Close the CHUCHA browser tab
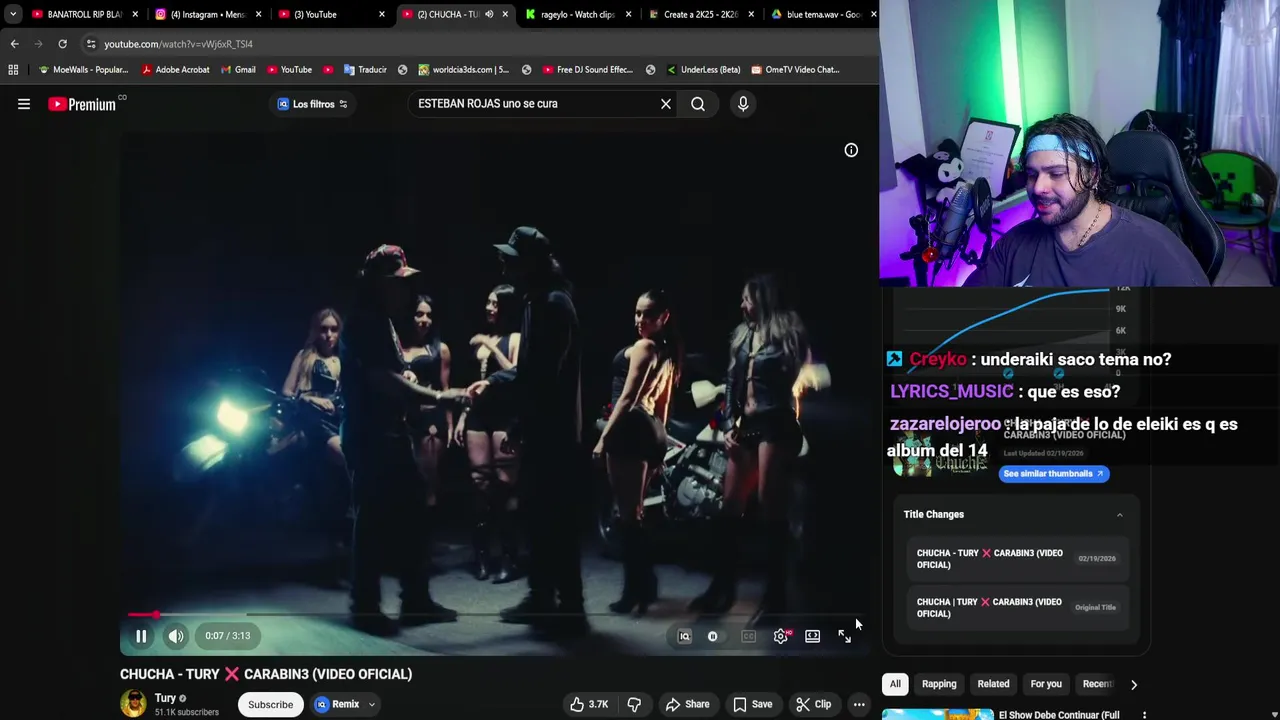 [505, 14]
